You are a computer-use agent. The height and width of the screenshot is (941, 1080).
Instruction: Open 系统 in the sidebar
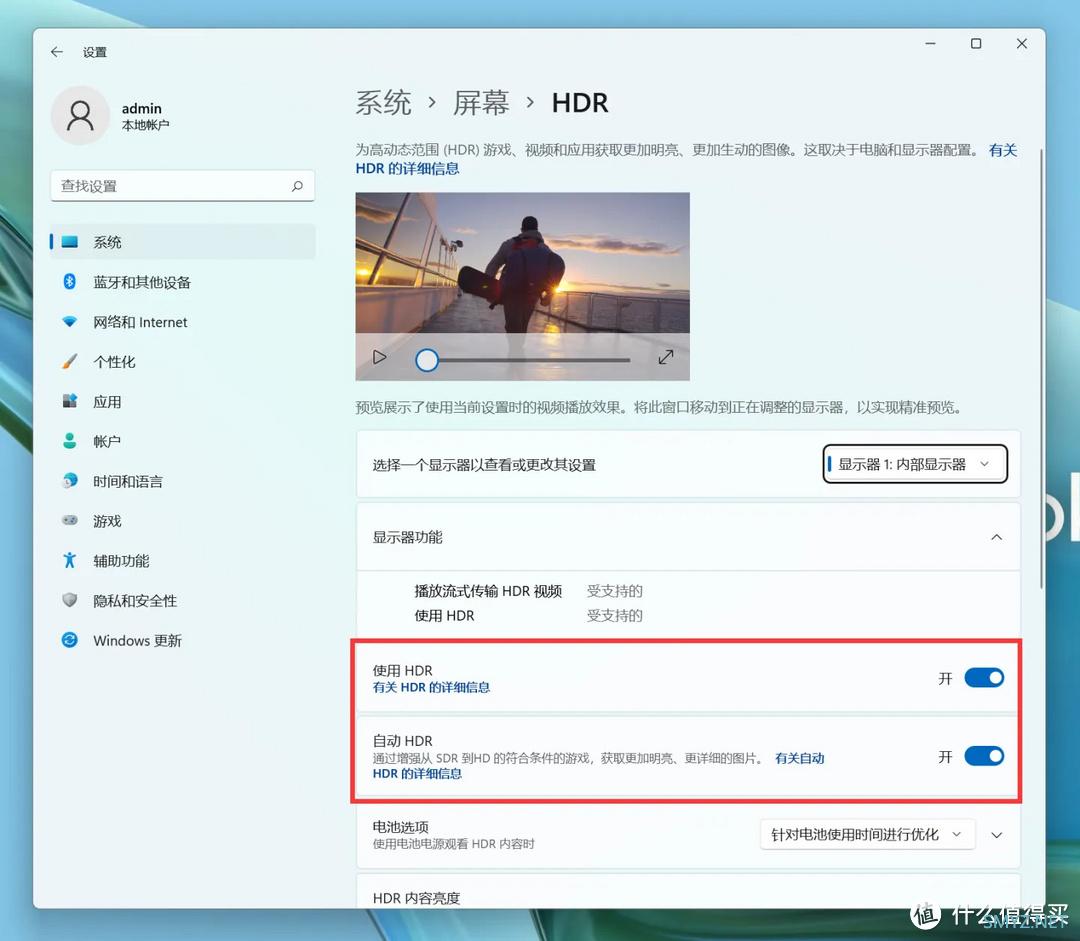pyautogui.click(x=183, y=242)
